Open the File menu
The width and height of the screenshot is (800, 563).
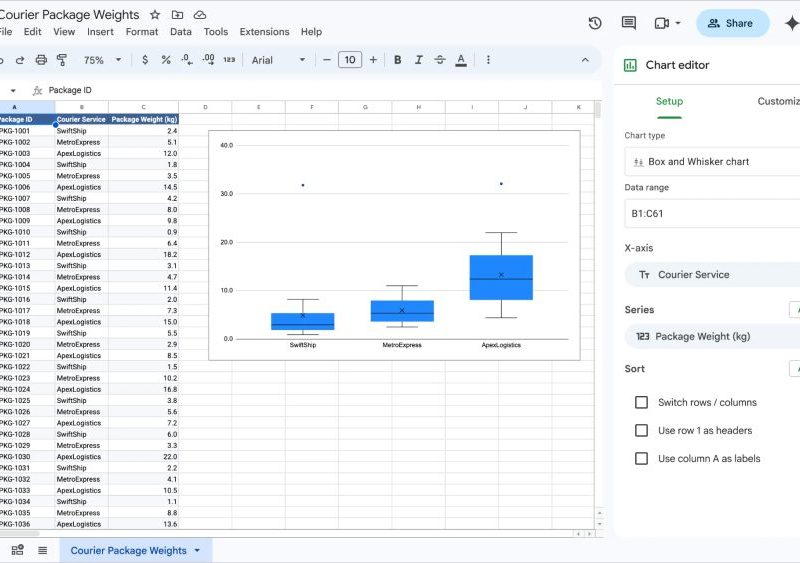tap(6, 32)
